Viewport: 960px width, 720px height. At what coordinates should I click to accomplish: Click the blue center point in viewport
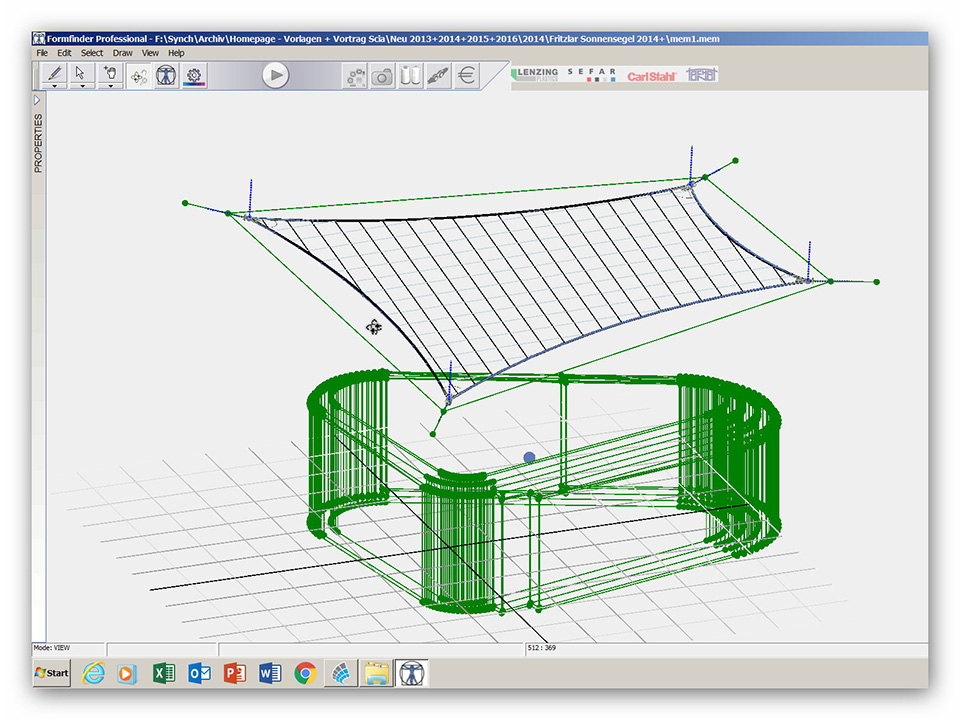tap(529, 457)
